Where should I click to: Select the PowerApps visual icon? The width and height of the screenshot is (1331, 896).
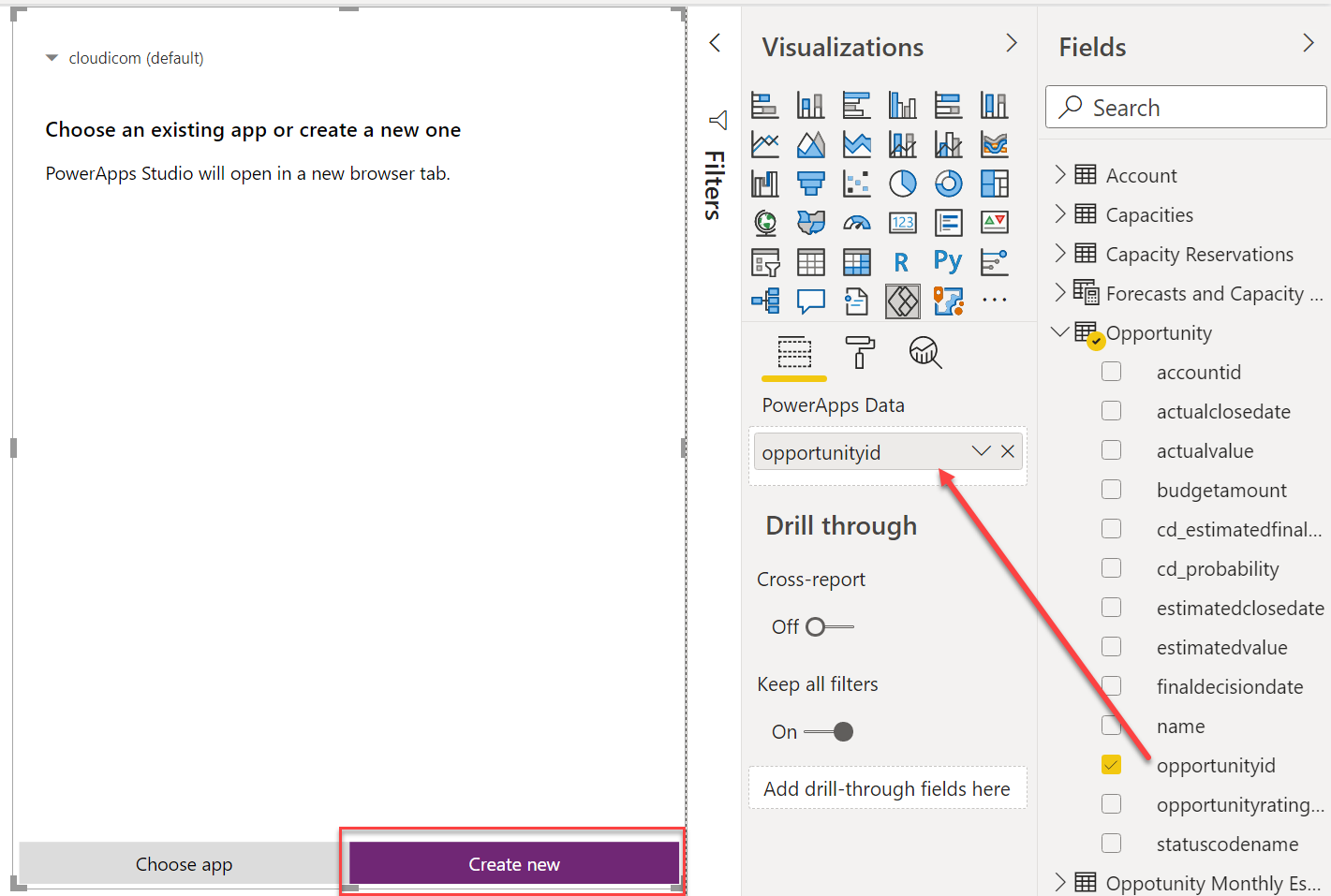tap(902, 301)
